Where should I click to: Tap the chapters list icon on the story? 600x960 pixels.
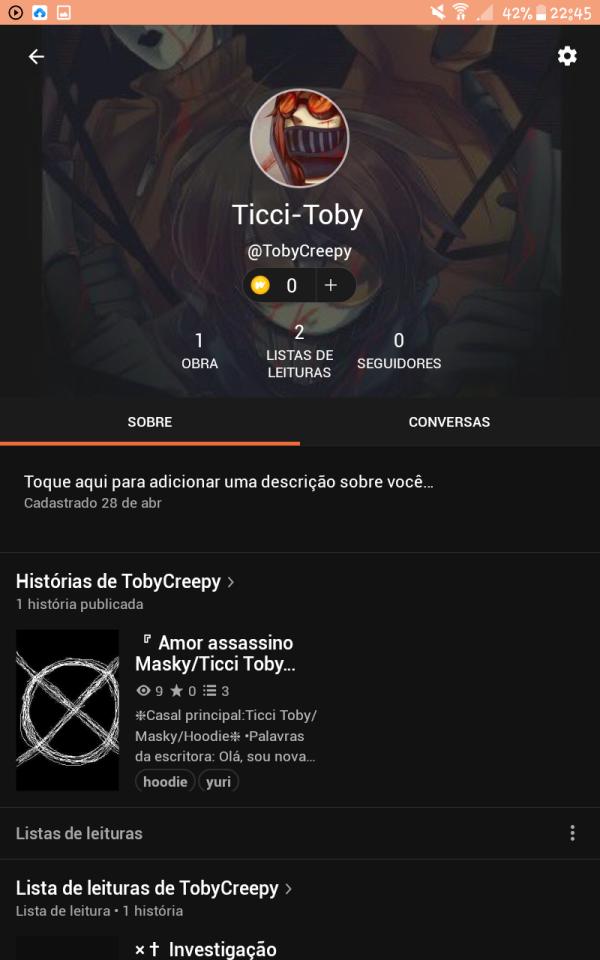[x=210, y=691]
